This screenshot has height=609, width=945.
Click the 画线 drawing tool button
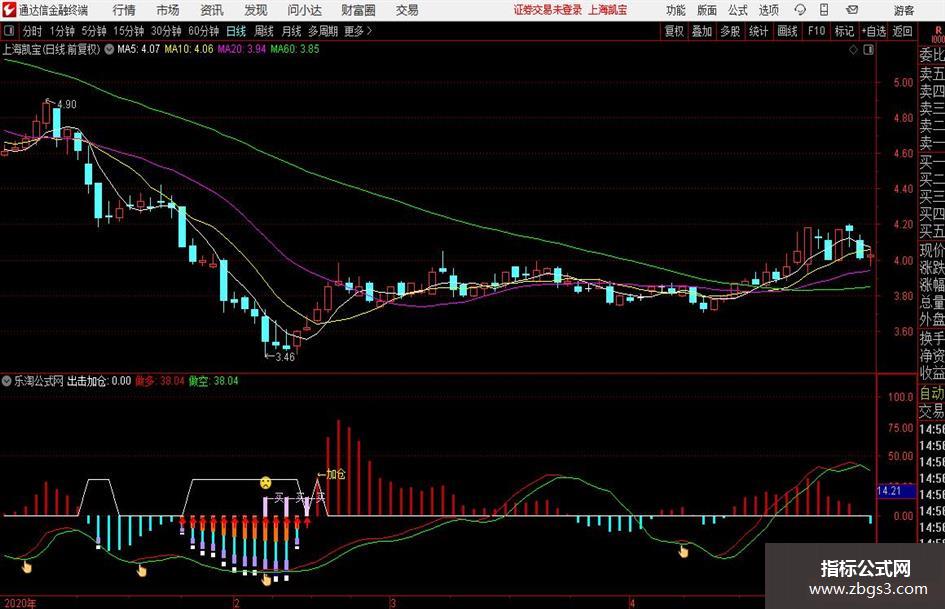[787, 31]
